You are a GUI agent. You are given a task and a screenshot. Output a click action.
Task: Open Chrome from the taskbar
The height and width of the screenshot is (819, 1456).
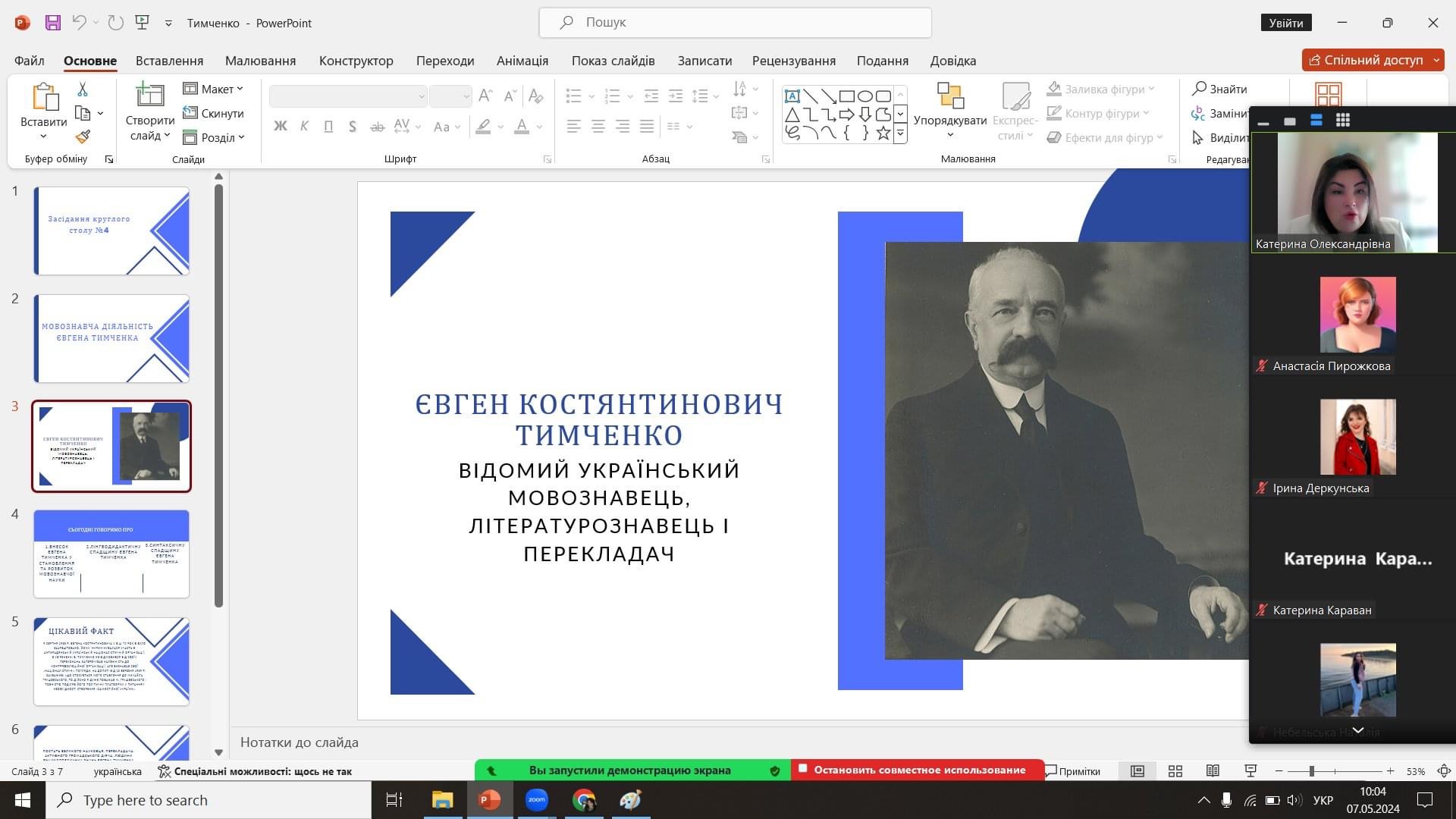pyautogui.click(x=583, y=800)
